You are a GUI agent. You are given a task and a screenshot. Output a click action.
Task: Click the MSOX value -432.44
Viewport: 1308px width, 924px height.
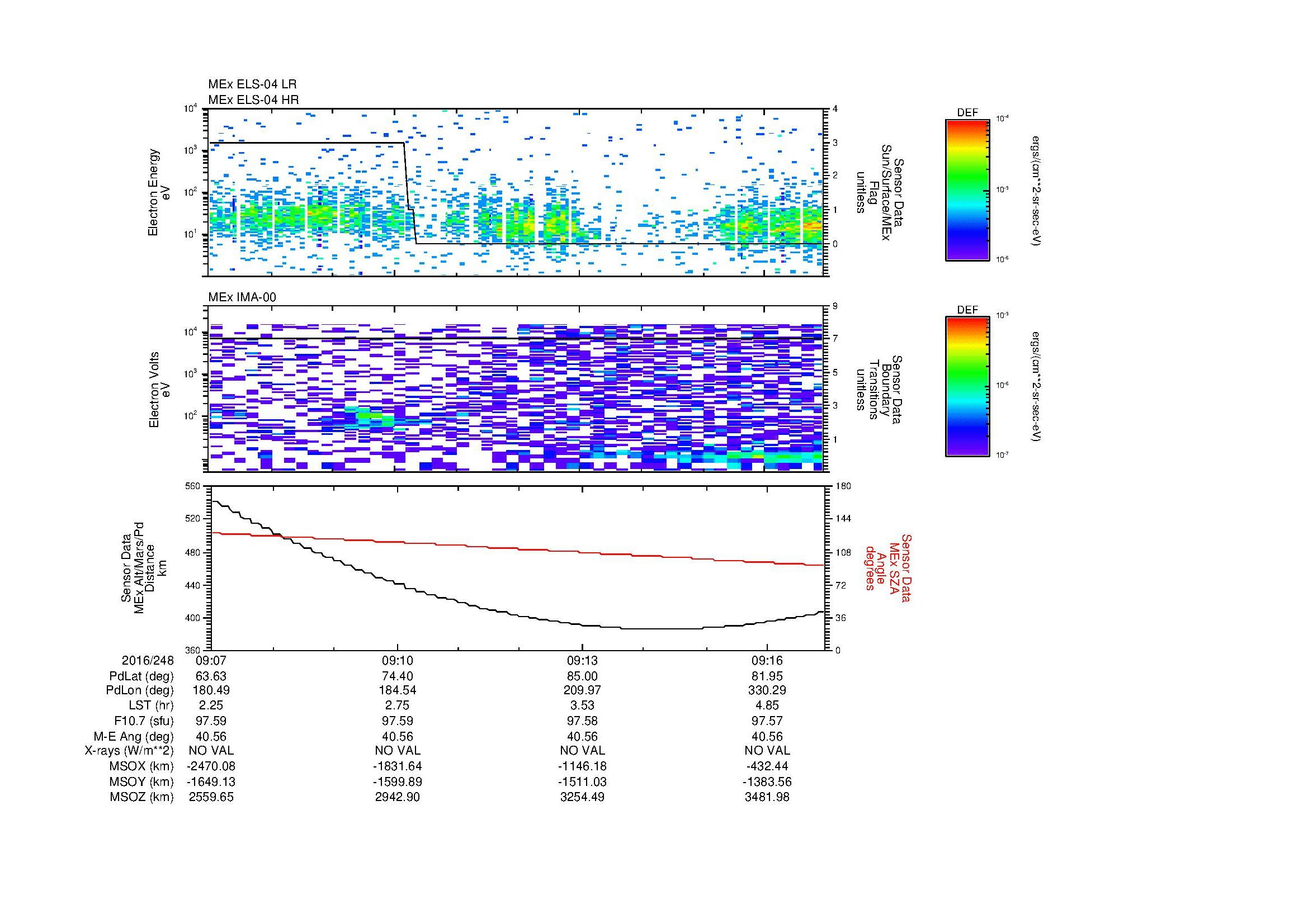[x=767, y=766]
